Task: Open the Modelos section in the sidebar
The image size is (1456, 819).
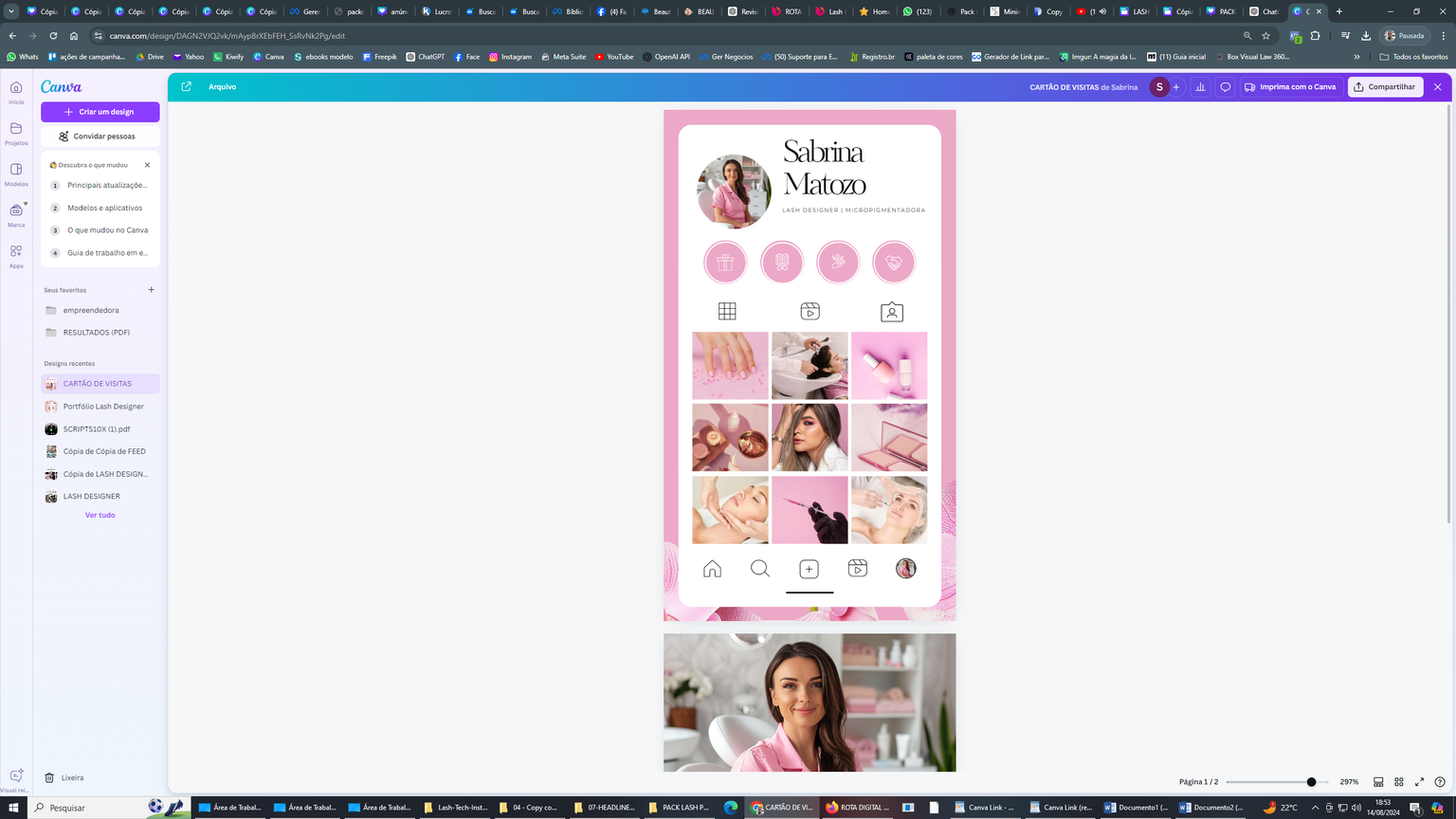Action: click(16, 174)
